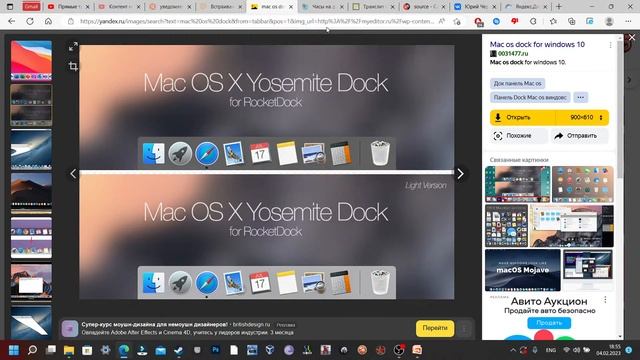Switch the ENG input language indicator
640x360 pixels.
coord(551,350)
